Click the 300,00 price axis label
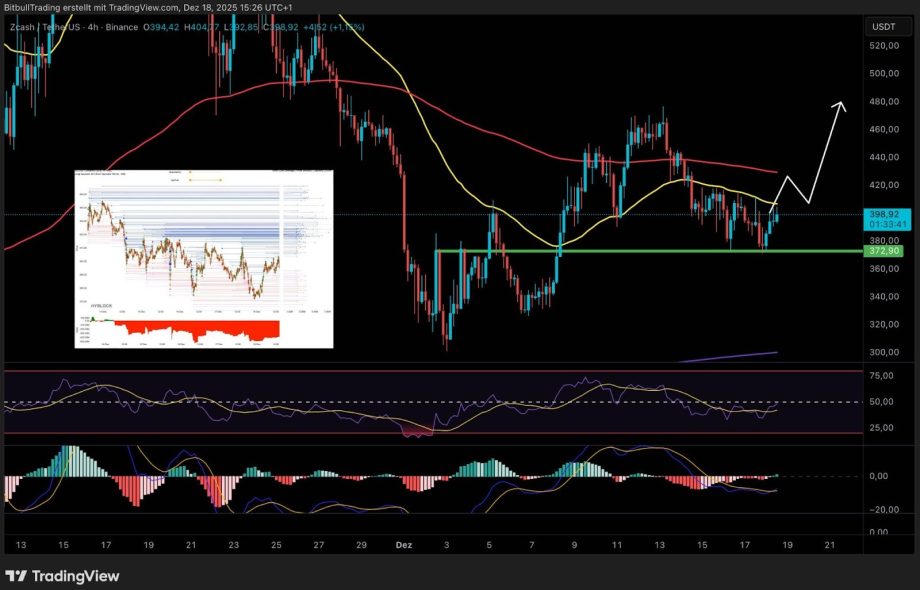Viewport: 920px width, 590px height. pos(883,353)
